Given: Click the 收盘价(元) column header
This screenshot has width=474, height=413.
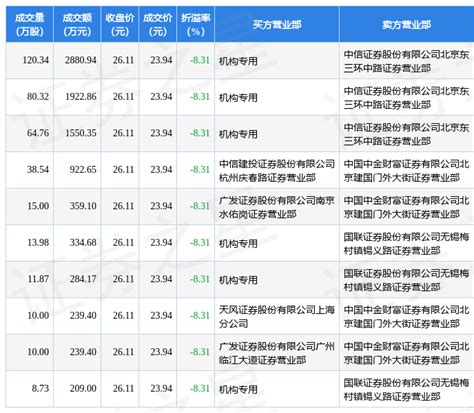Looking at the screenshot, I should 120,25.
